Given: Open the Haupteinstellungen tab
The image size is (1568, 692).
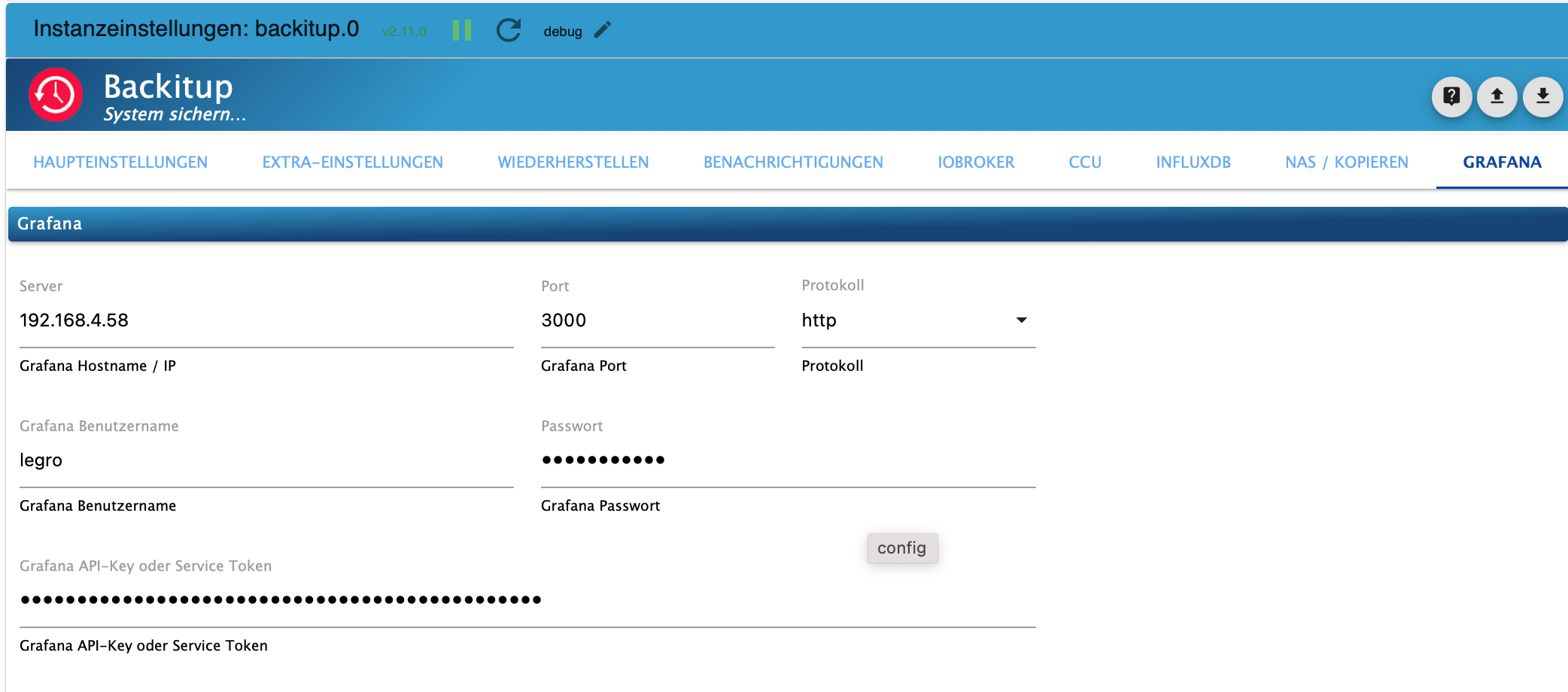Looking at the screenshot, I should [120, 162].
